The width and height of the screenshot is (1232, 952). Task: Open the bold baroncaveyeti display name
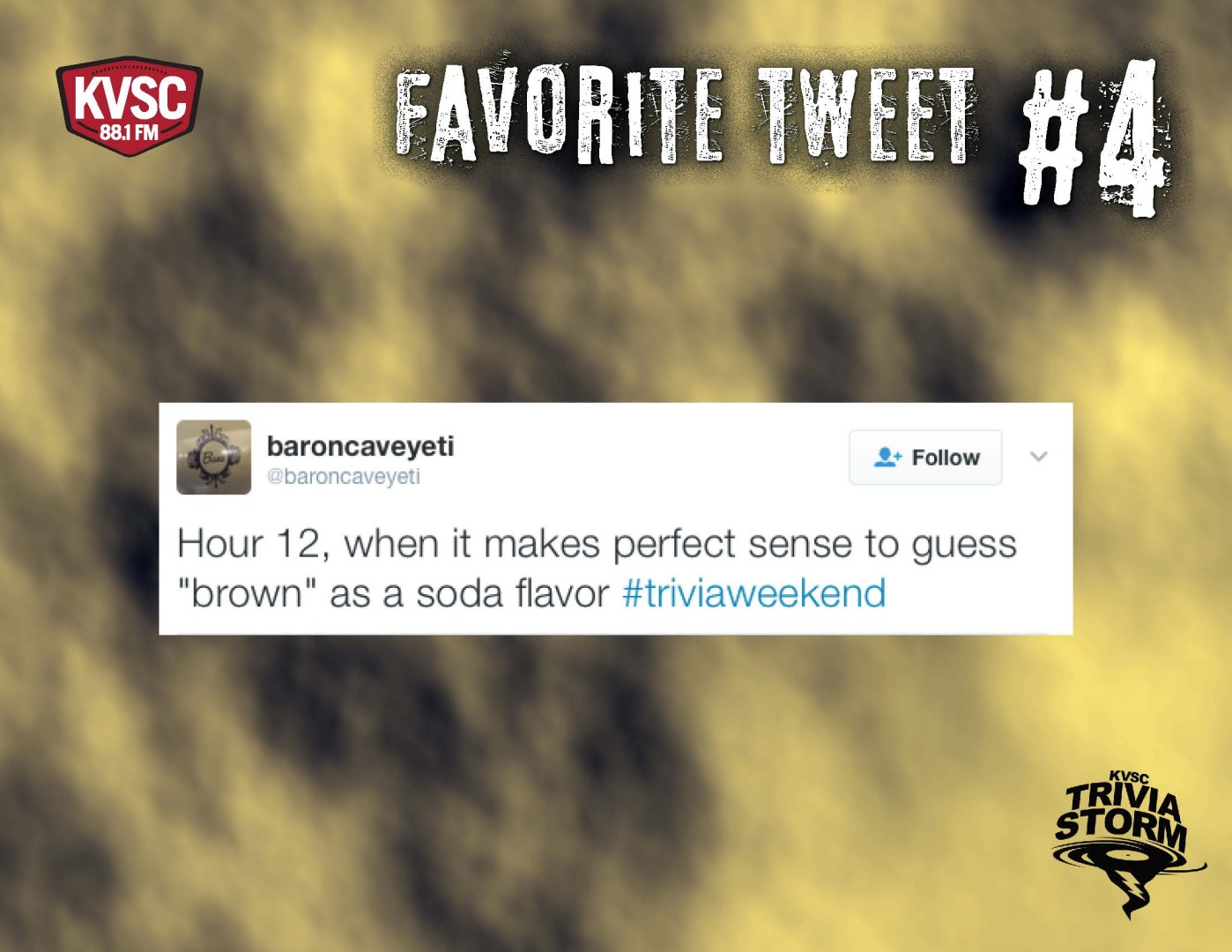360,446
